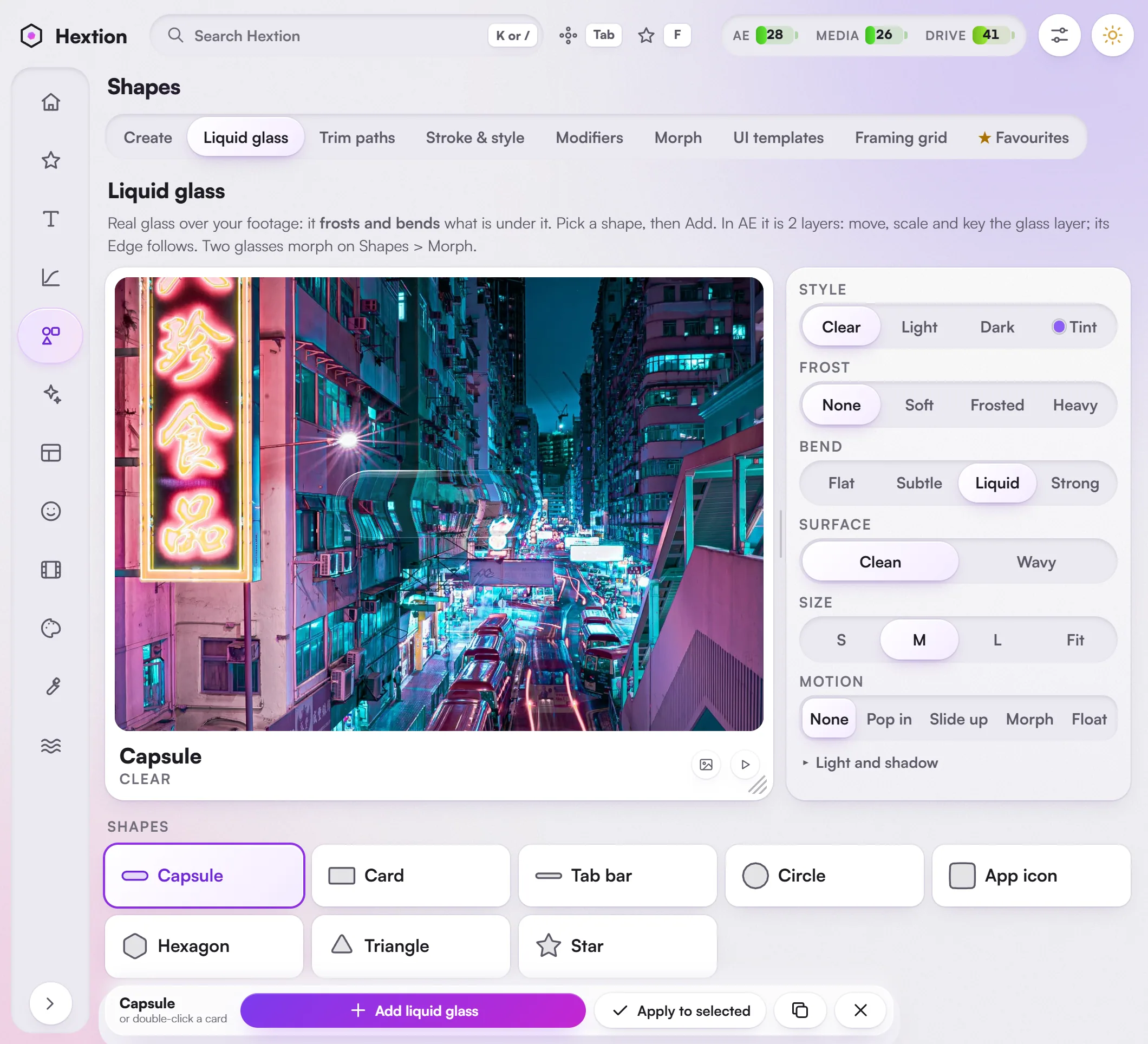Expand the Light and shadow section
This screenshot has width=1148, height=1044.
point(870,762)
